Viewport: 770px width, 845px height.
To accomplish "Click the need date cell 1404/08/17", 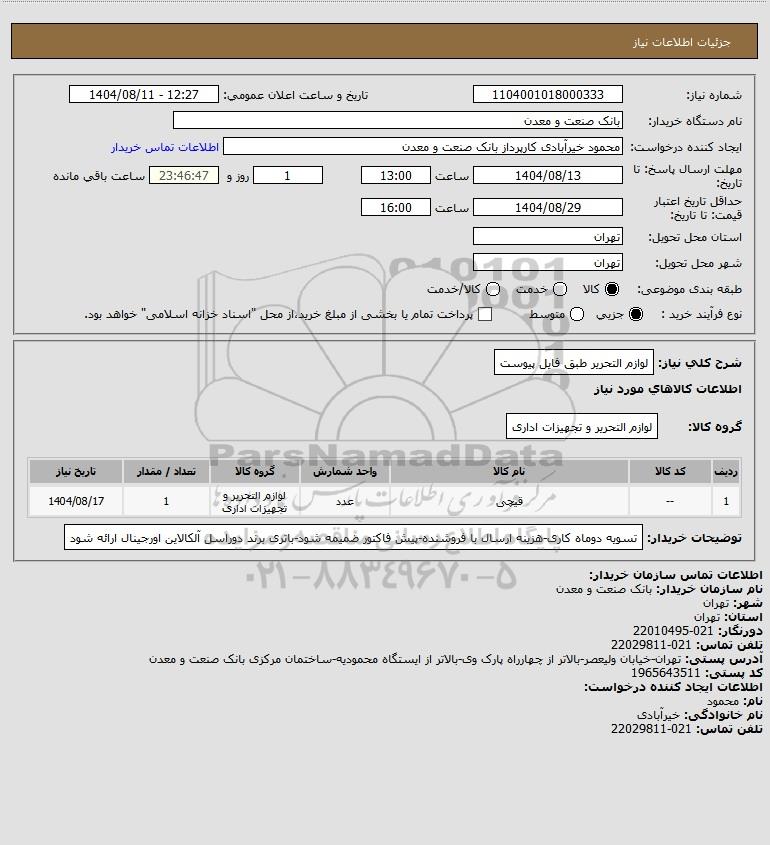I will click(x=76, y=501).
